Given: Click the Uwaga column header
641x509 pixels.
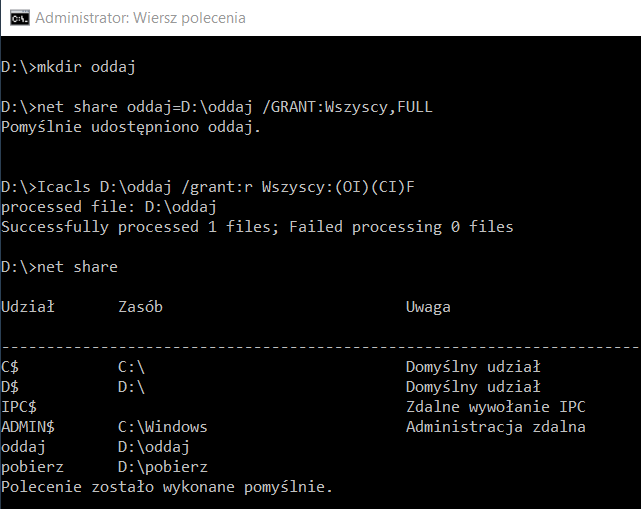Looking at the screenshot, I should pyautogui.click(x=428, y=307).
